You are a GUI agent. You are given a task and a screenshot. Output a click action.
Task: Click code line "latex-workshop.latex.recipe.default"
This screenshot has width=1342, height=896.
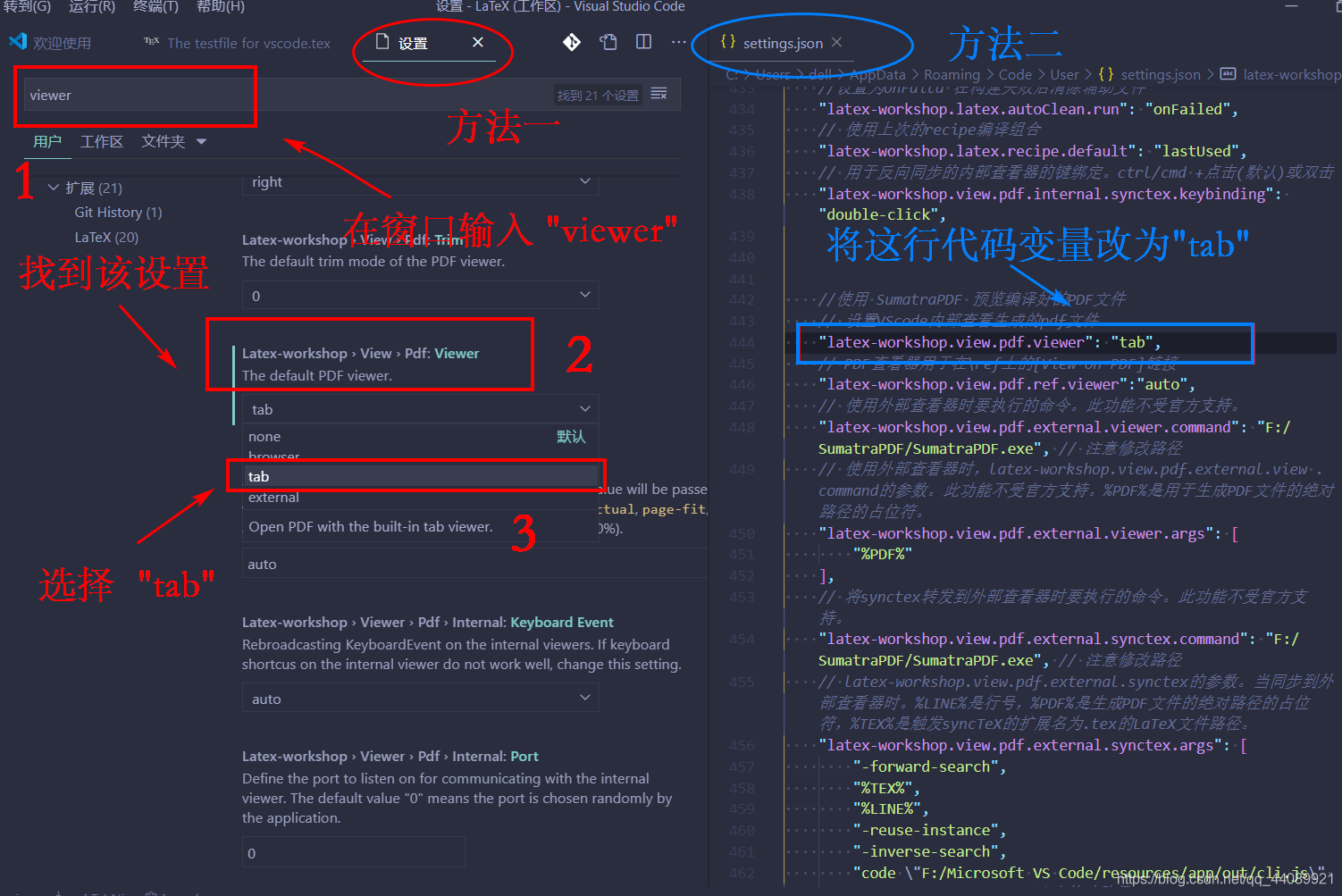pos(1032,151)
